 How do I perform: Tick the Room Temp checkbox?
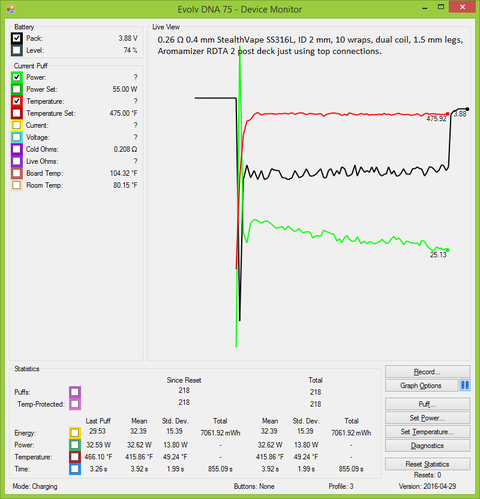click(x=17, y=185)
